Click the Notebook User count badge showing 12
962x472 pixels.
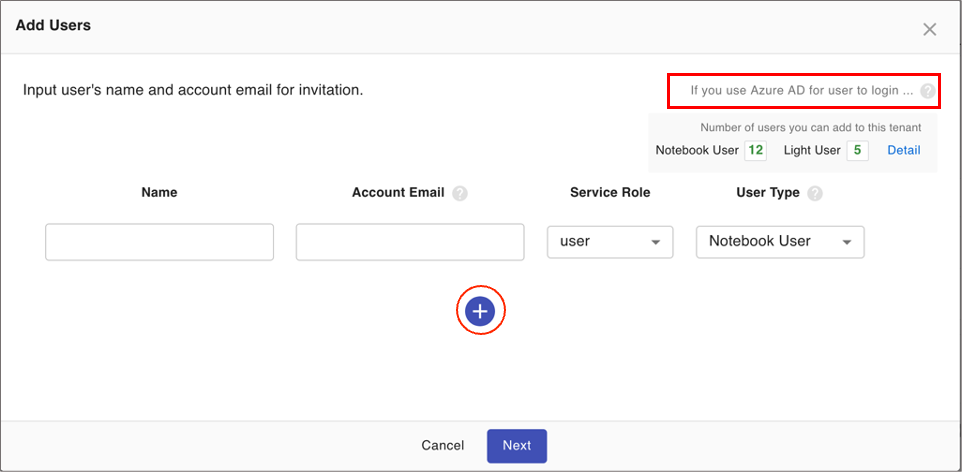point(755,151)
